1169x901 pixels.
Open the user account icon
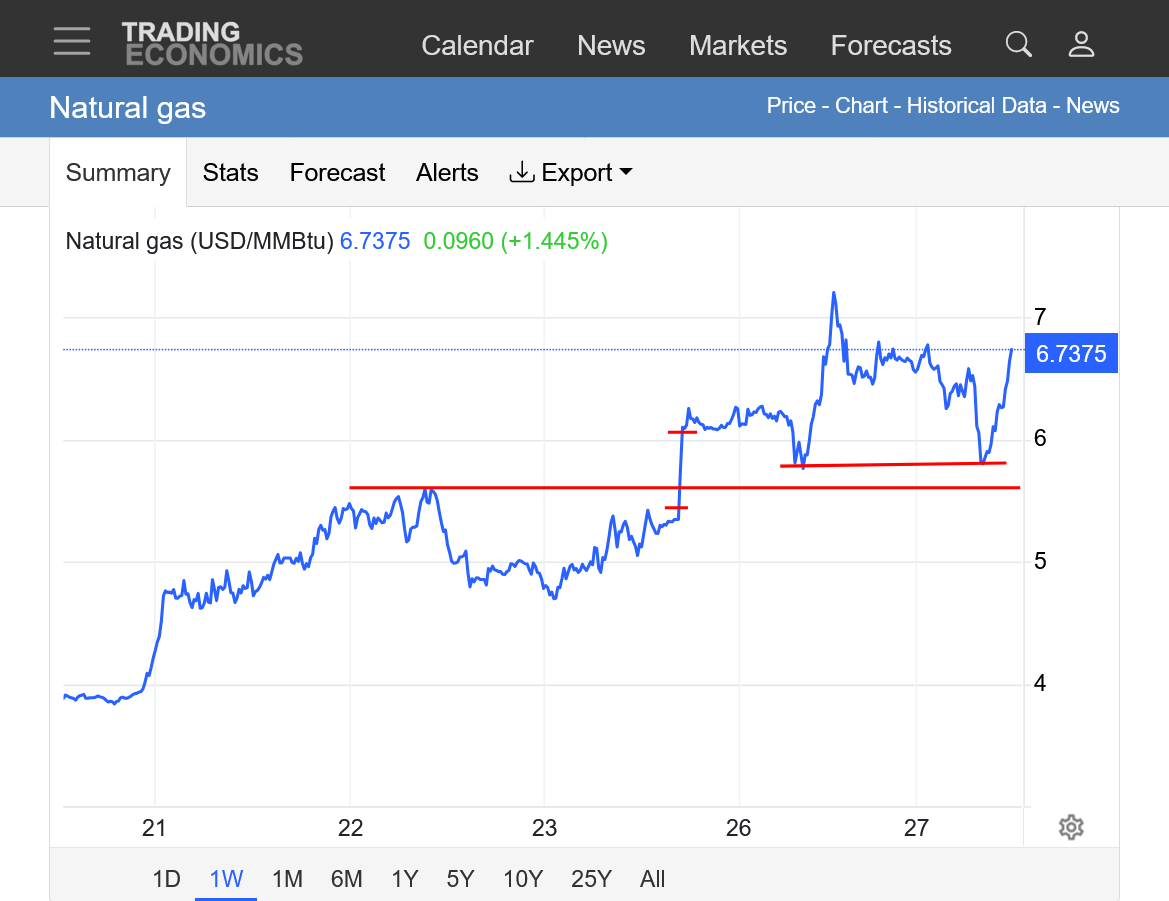(1081, 44)
